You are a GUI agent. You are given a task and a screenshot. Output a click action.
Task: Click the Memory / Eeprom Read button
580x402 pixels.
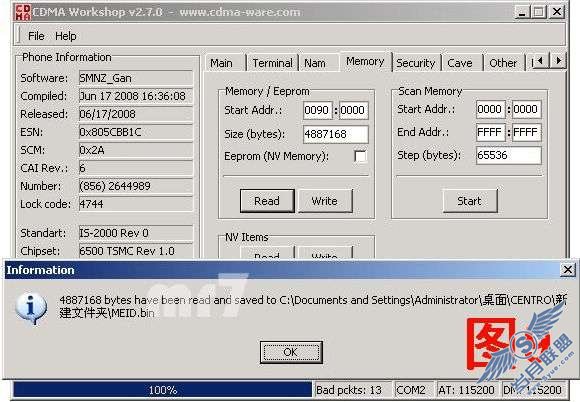click(x=267, y=201)
